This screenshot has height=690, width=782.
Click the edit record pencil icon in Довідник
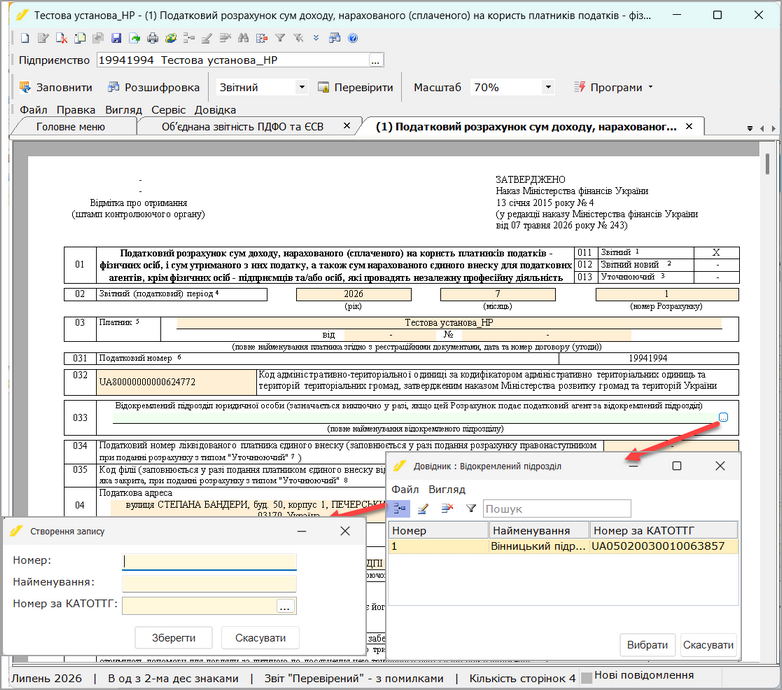coord(423,509)
